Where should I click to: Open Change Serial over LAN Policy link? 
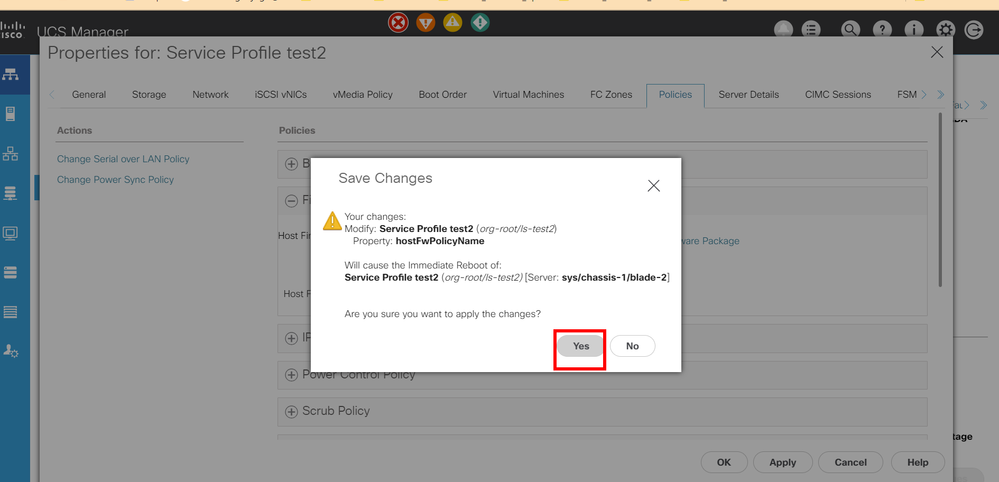(x=123, y=159)
